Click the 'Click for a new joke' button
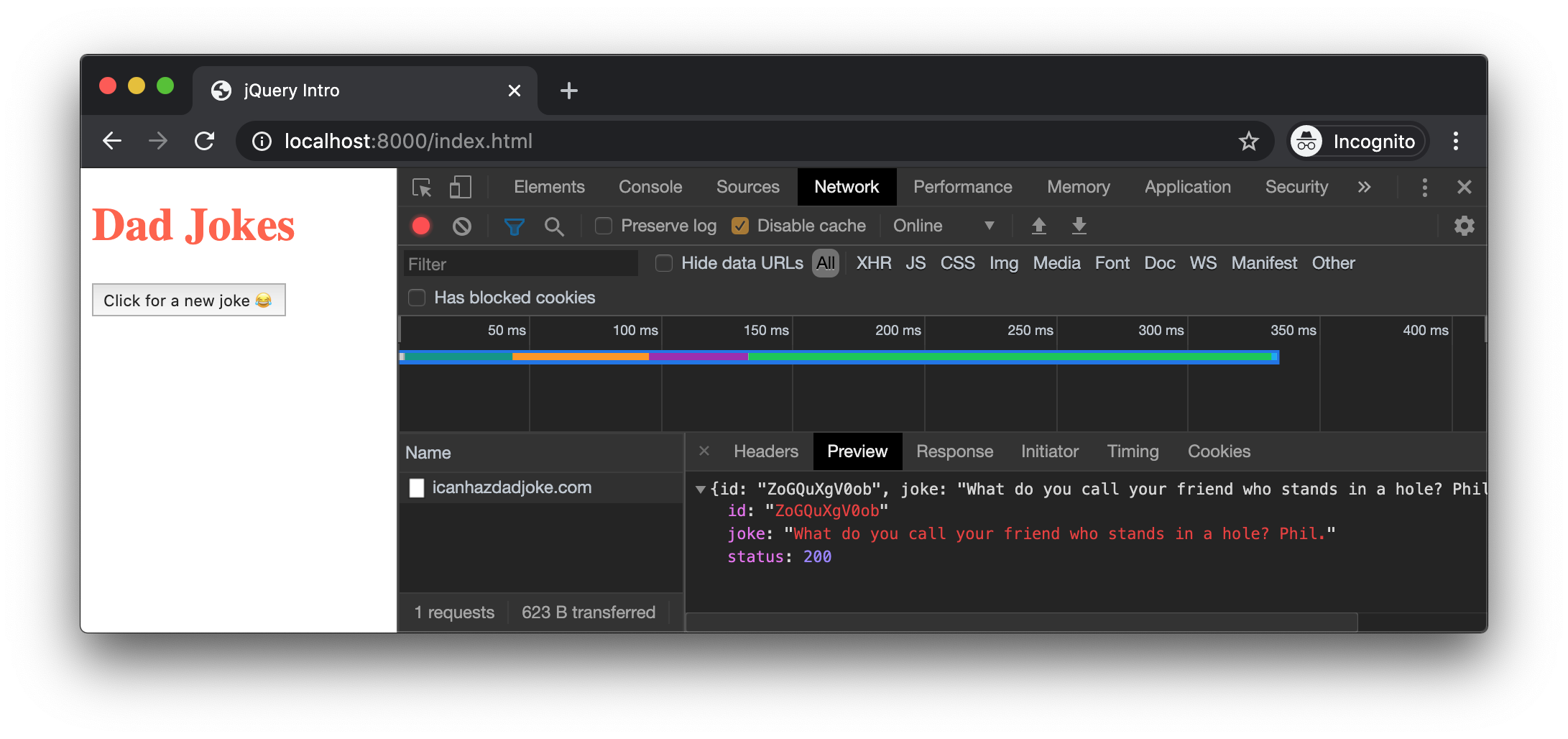The image size is (1568, 739). tap(188, 300)
